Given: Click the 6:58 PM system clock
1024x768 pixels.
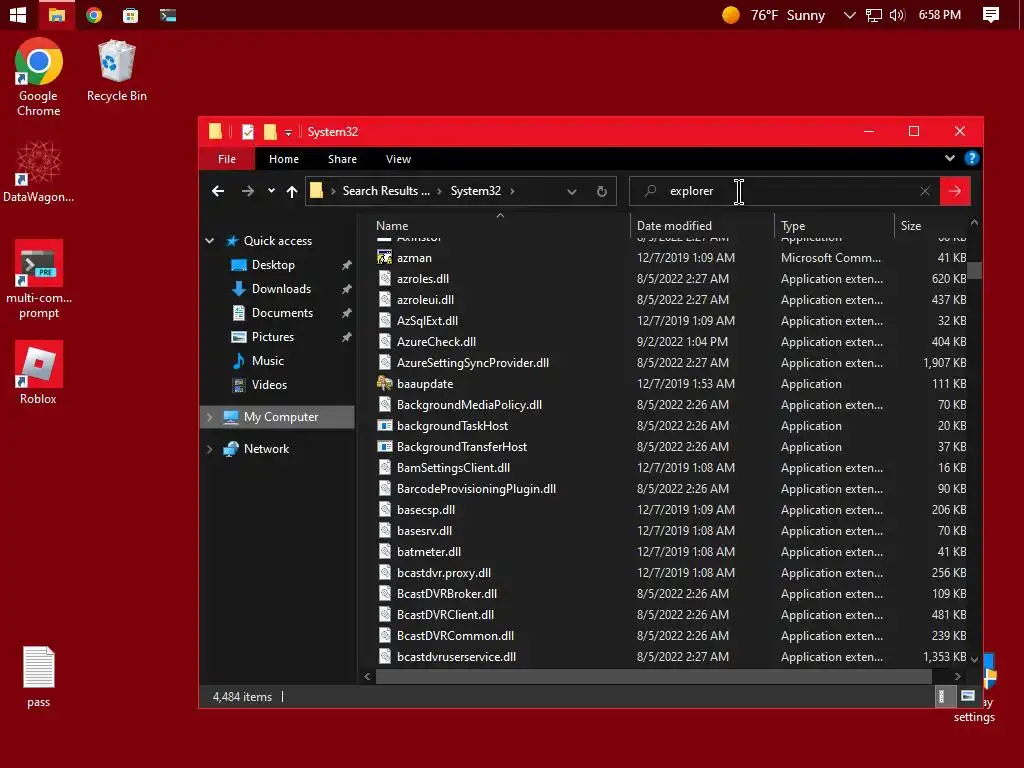Looking at the screenshot, I should pos(939,14).
